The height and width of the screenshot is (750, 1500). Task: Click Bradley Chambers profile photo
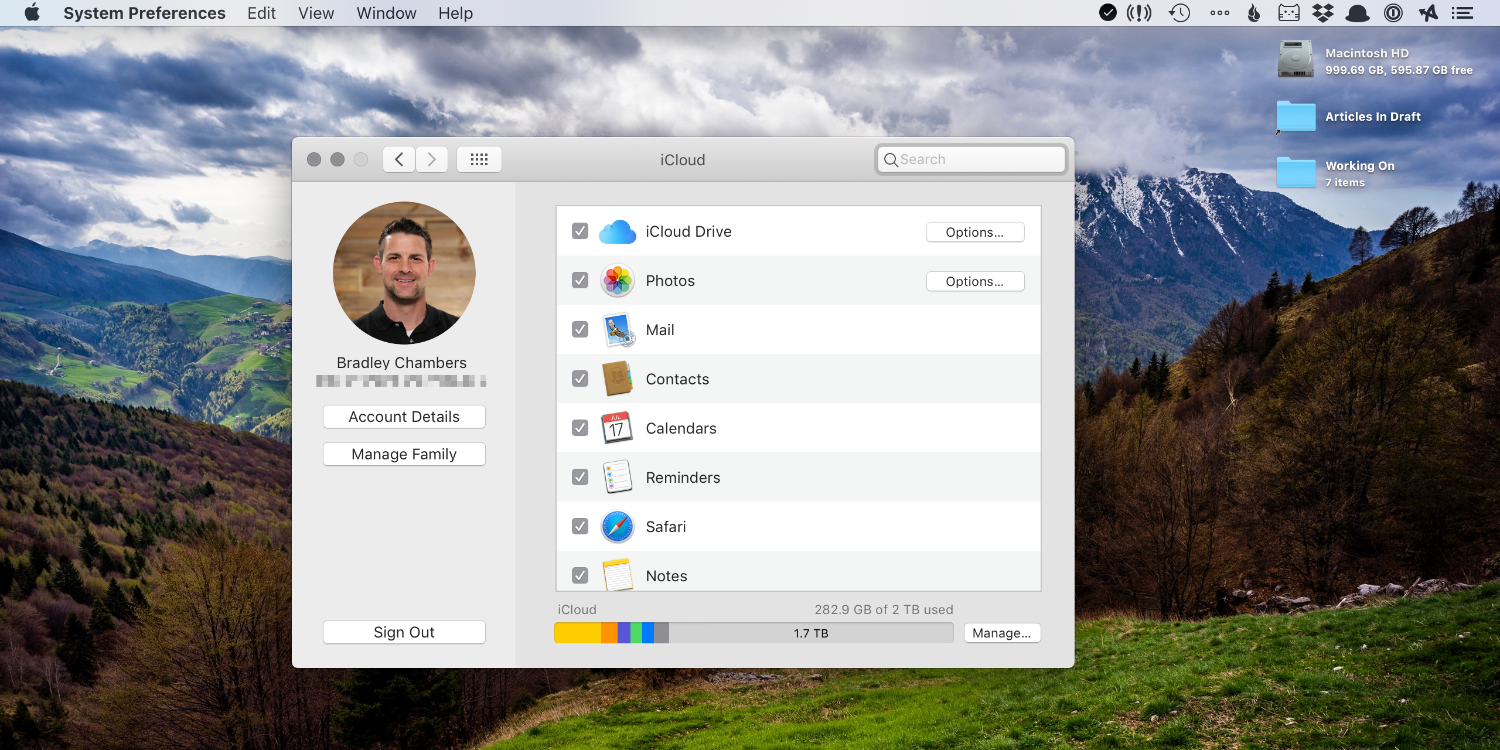coord(404,273)
